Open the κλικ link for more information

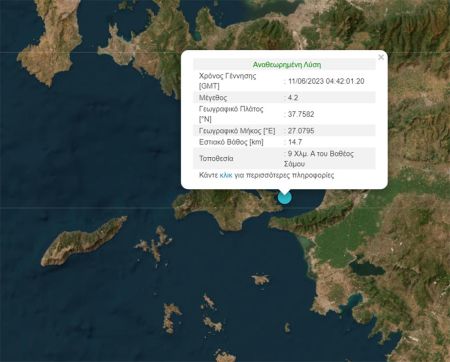pyautogui.click(x=226, y=175)
